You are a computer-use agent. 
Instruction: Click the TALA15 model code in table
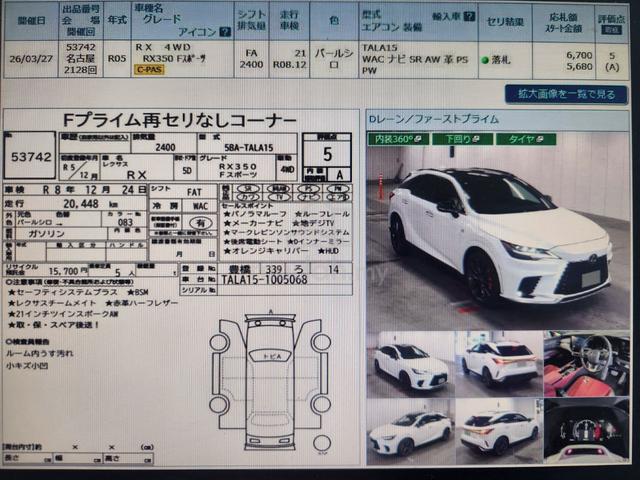coord(379,48)
